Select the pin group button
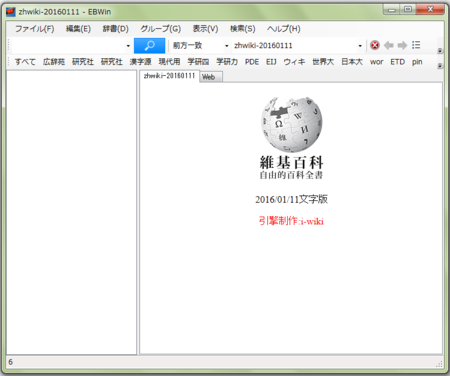Viewport: 450px width, 376px height. tap(417, 62)
